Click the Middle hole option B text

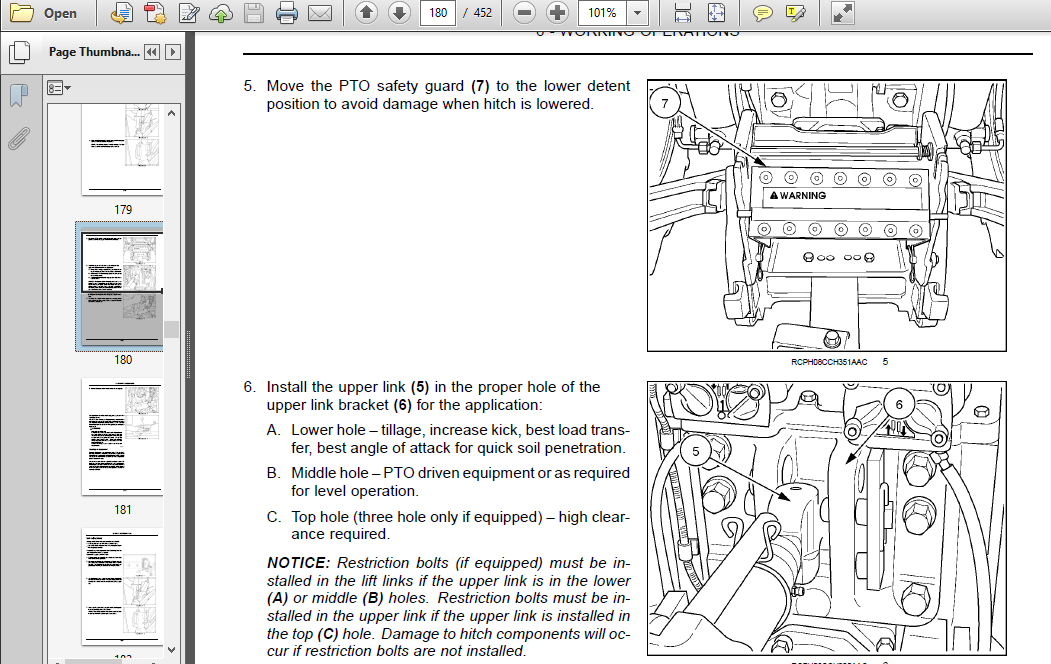(460, 482)
